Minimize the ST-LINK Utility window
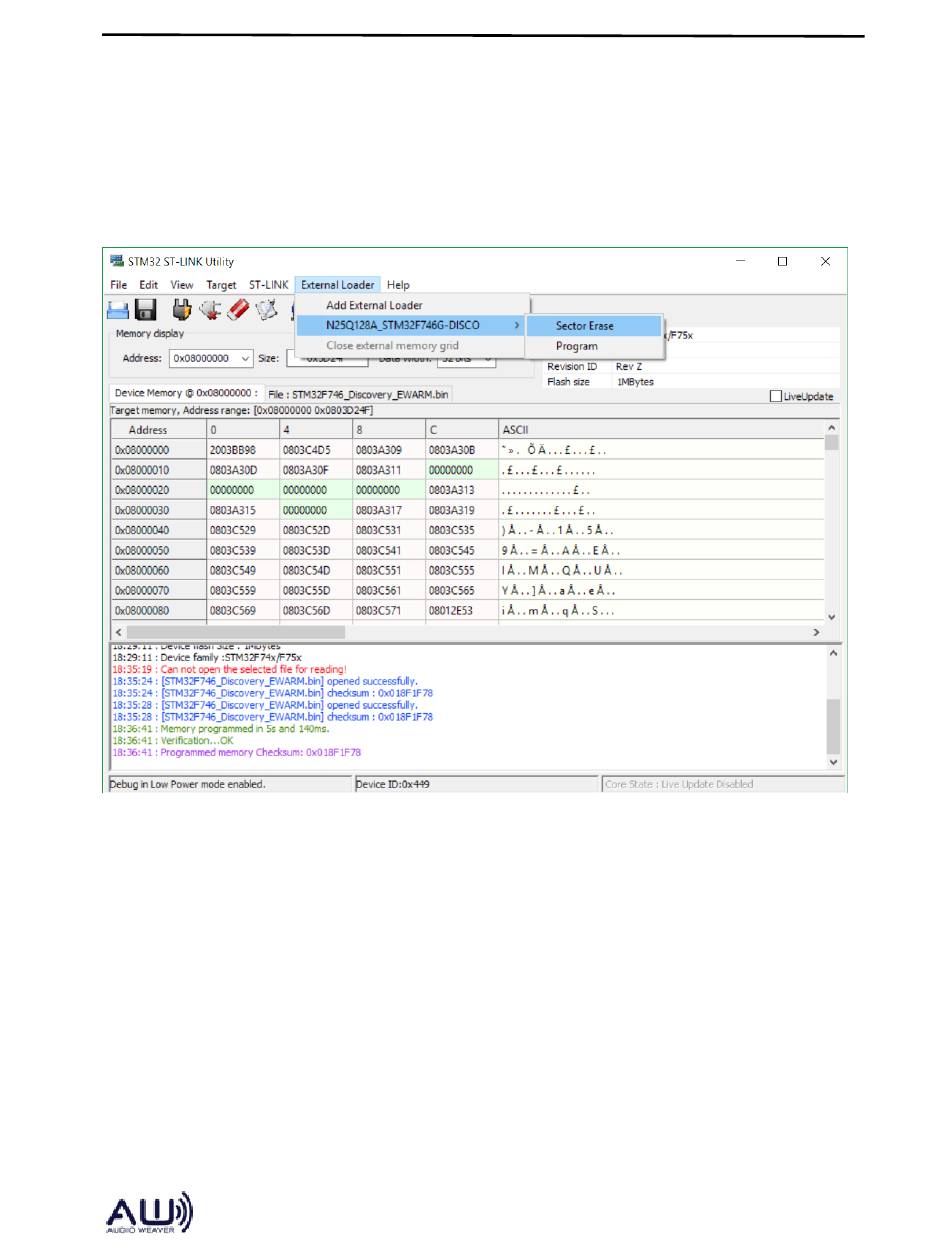 point(741,261)
